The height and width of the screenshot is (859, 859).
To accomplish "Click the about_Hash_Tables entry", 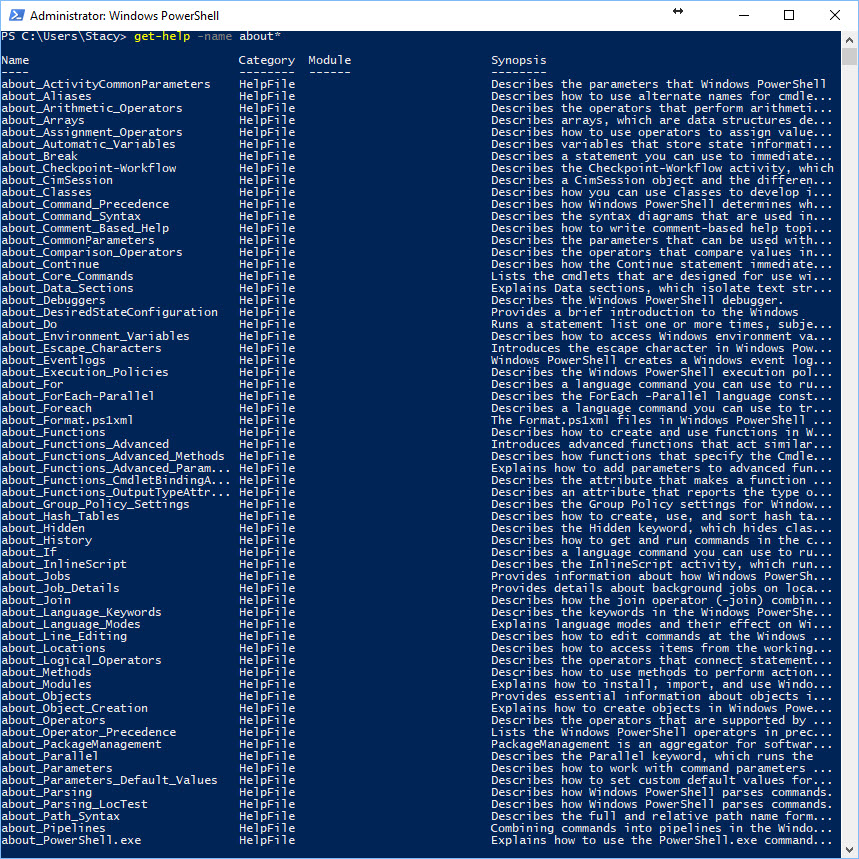I will click(60, 517).
